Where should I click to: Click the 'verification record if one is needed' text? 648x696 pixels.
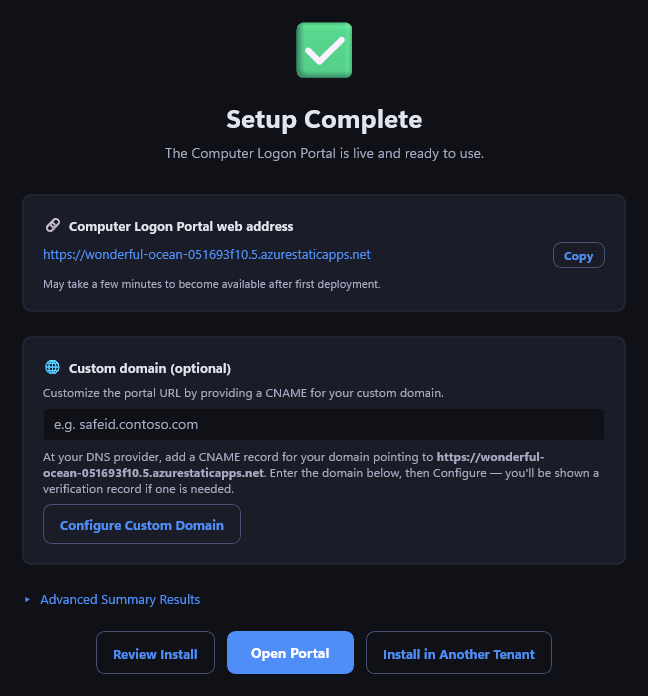click(138, 489)
